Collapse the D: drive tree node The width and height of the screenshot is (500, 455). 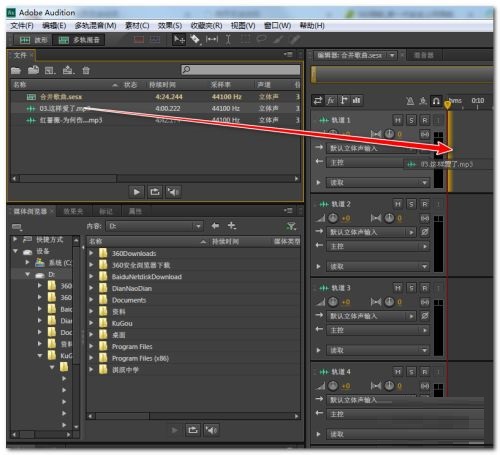pos(27,274)
